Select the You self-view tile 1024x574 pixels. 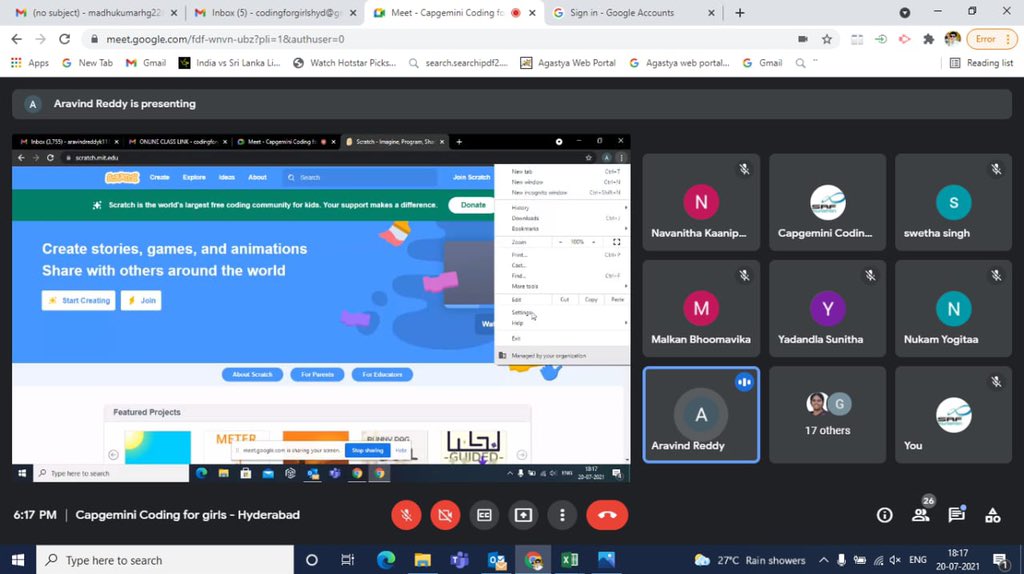point(953,415)
